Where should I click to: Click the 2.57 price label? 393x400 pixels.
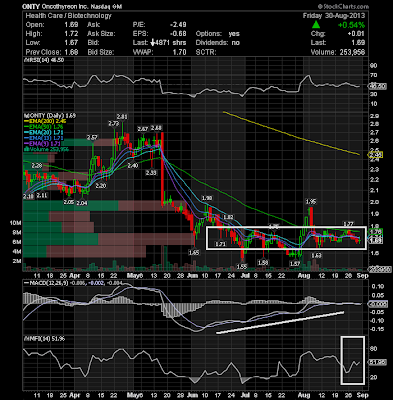pyautogui.click(x=92, y=137)
